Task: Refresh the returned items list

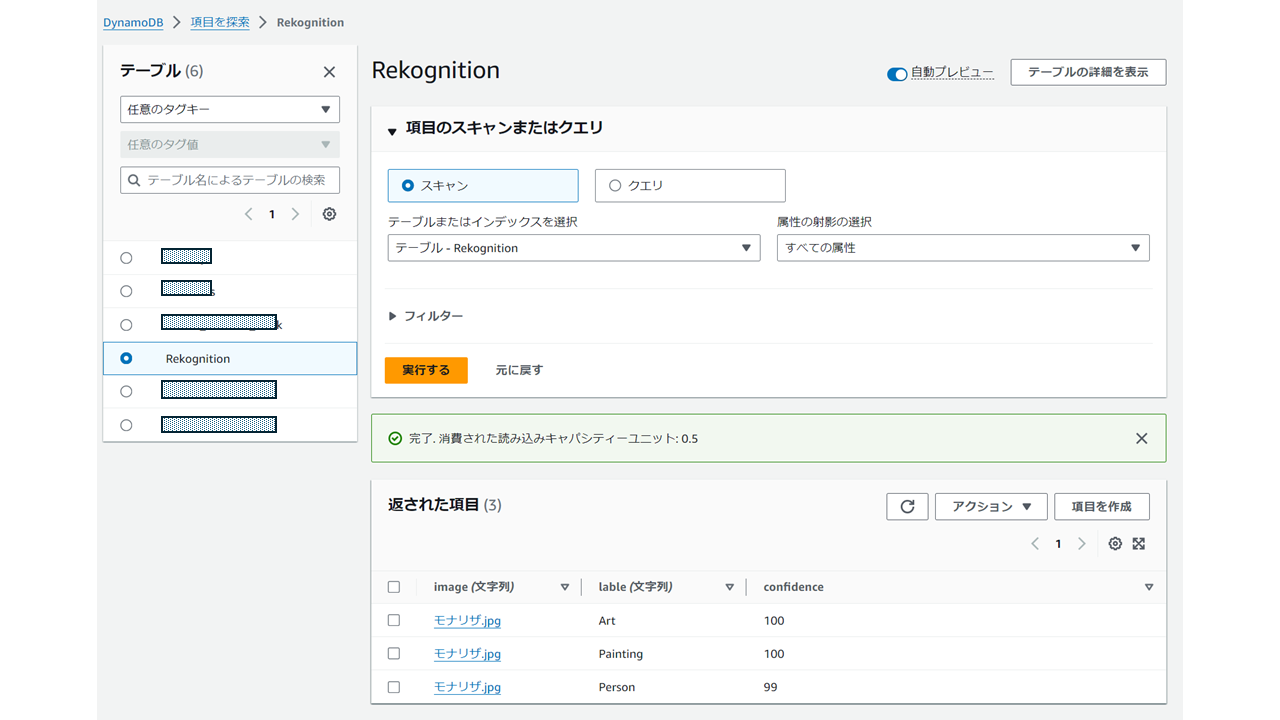Action: click(907, 506)
